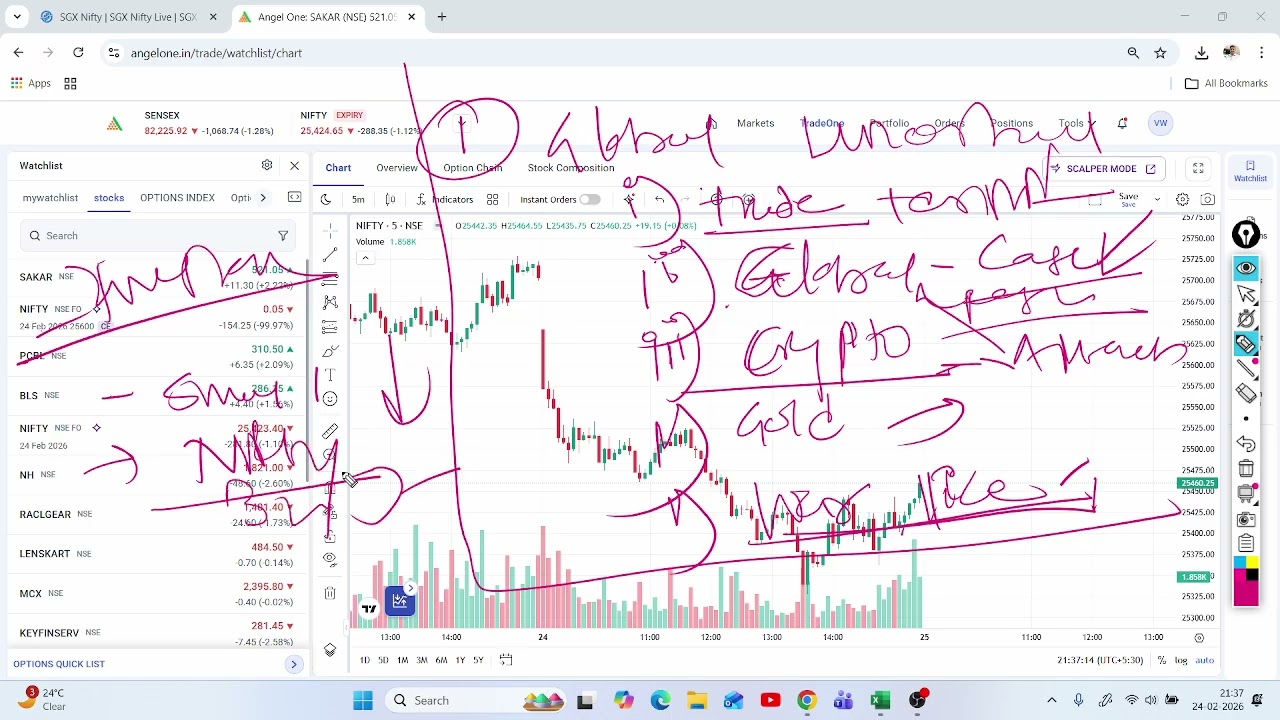Open chart layout grid icon
This screenshot has width=1280, height=720.
pyautogui.click(x=492, y=200)
